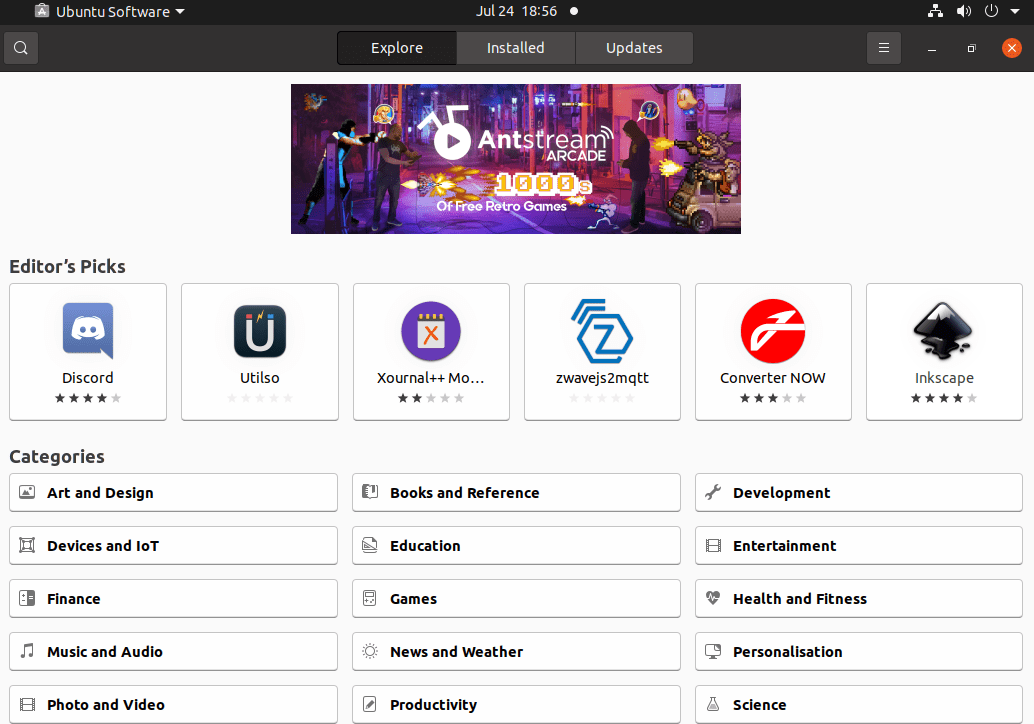Screen dimensions: 1034x724
Task: Open the Photo and Video category
Action: (172, 704)
